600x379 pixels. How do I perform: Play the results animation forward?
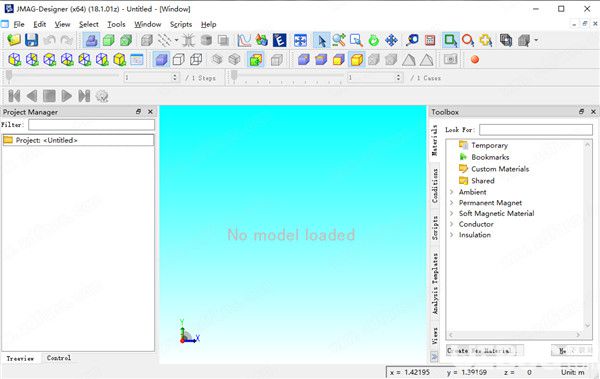[x=67, y=96]
